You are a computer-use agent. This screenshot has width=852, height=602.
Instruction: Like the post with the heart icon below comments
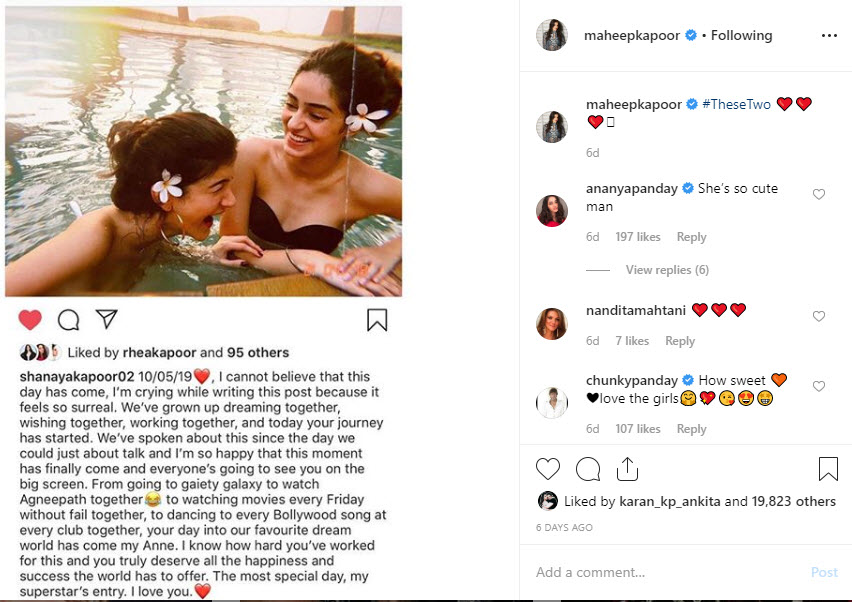[x=548, y=468]
